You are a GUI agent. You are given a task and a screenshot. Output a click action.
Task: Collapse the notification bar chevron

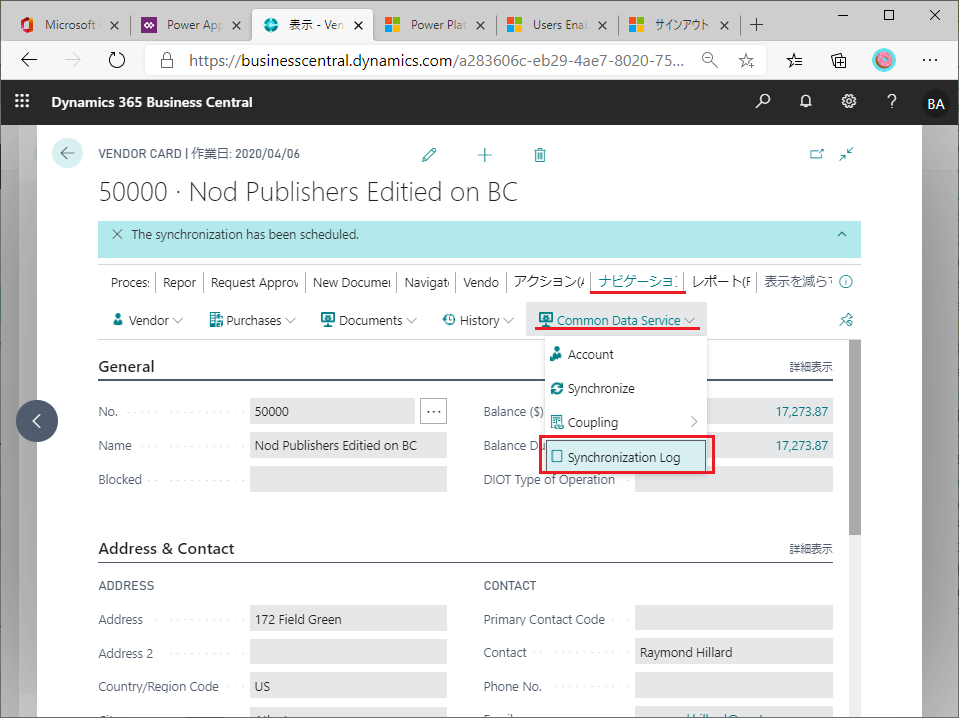(x=842, y=234)
